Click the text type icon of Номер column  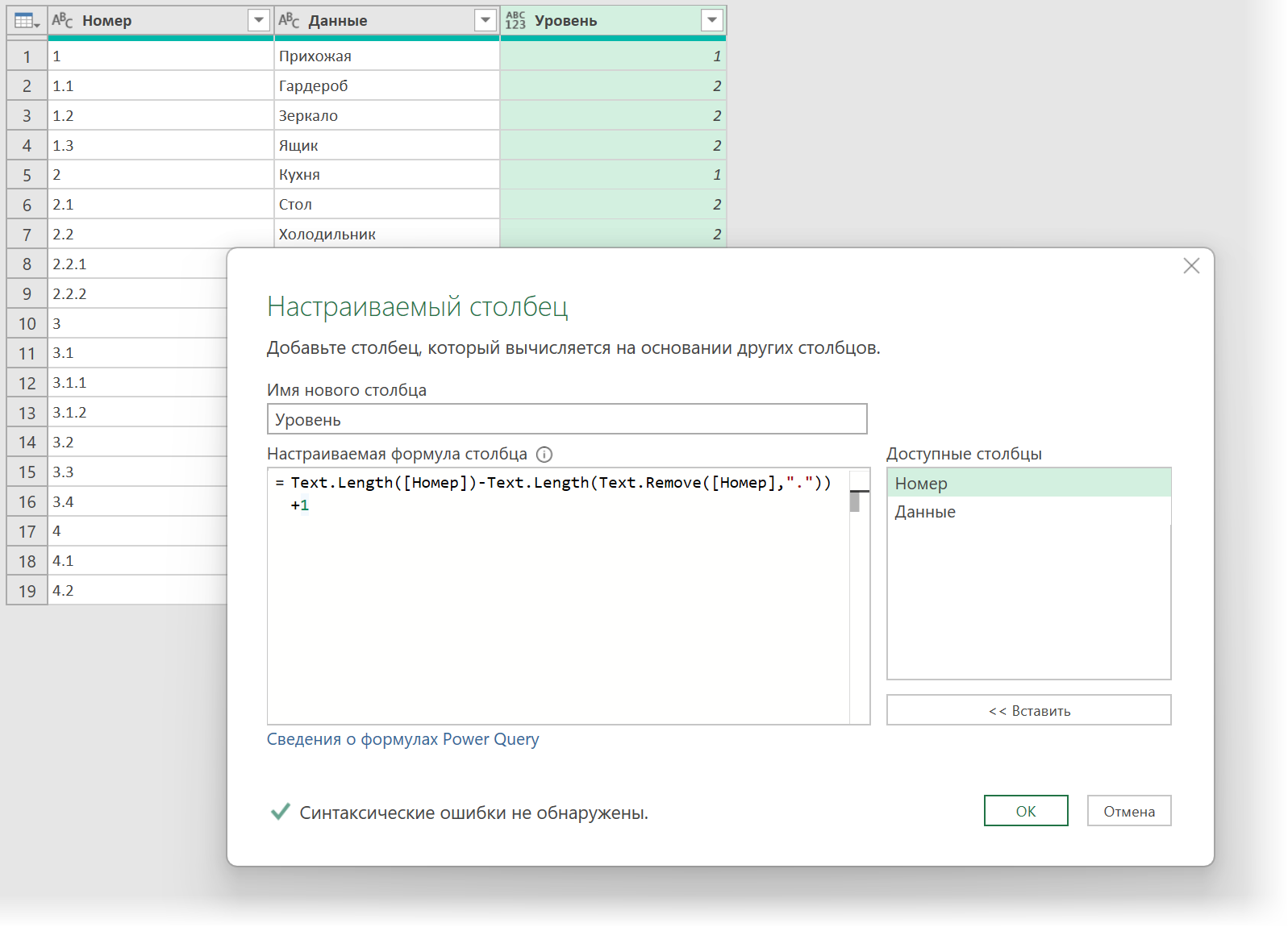62,20
